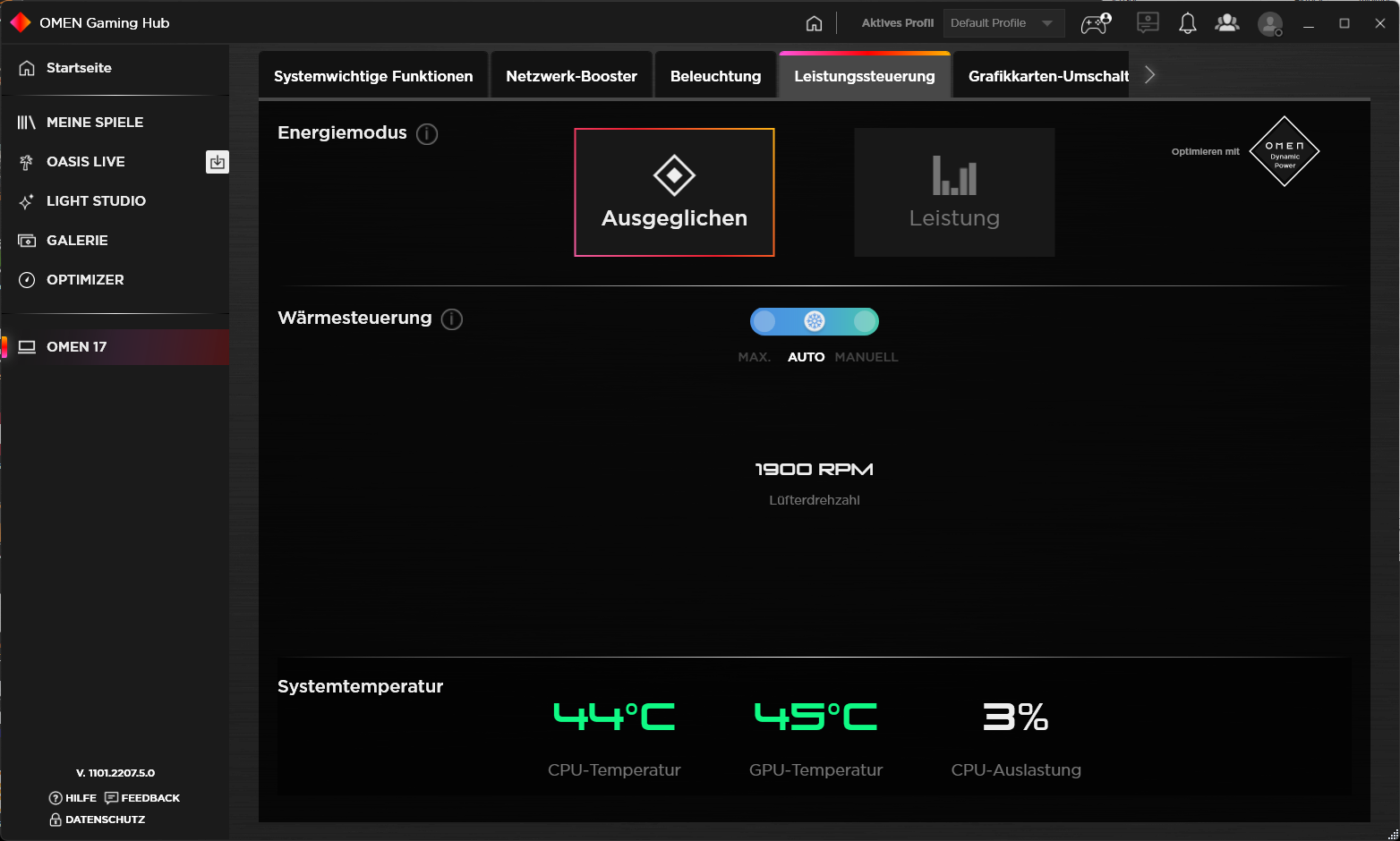Click the Wärmesteuerung info icon
The height and width of the screenshot is (841, 1400).
click(x=452, y=319)
